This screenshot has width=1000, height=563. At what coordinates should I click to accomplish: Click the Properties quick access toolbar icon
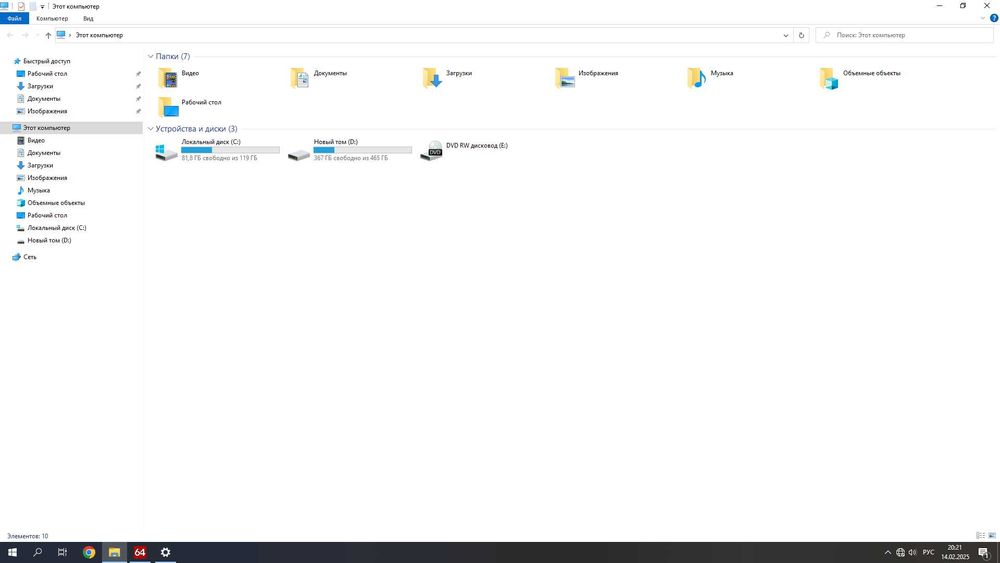pos(21,6)
